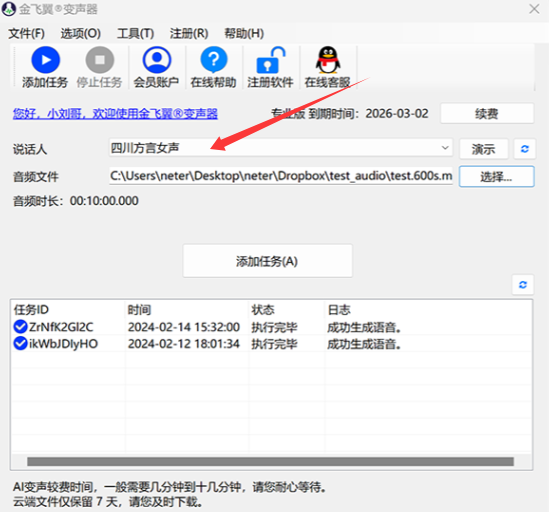The width and height of the screenshot is (549, 512).
Task: Refresh the speaker list next to 演示
Action: pyautogui.click(x=524, y=149)
